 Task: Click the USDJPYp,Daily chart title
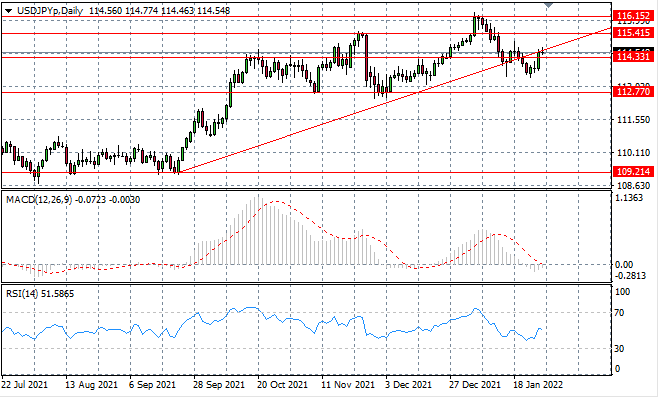[49, 11]
